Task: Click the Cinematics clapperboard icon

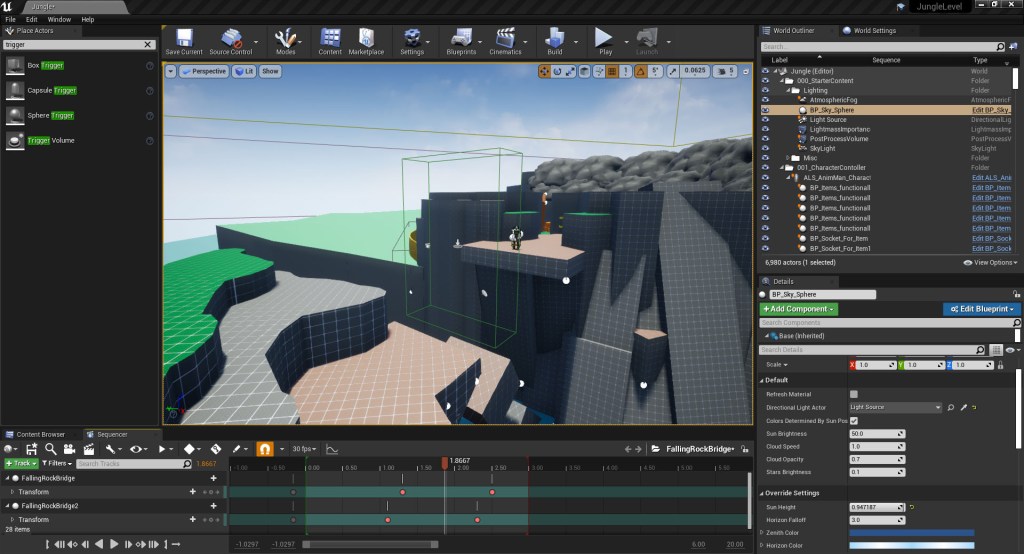Action: tap(506, 38)
